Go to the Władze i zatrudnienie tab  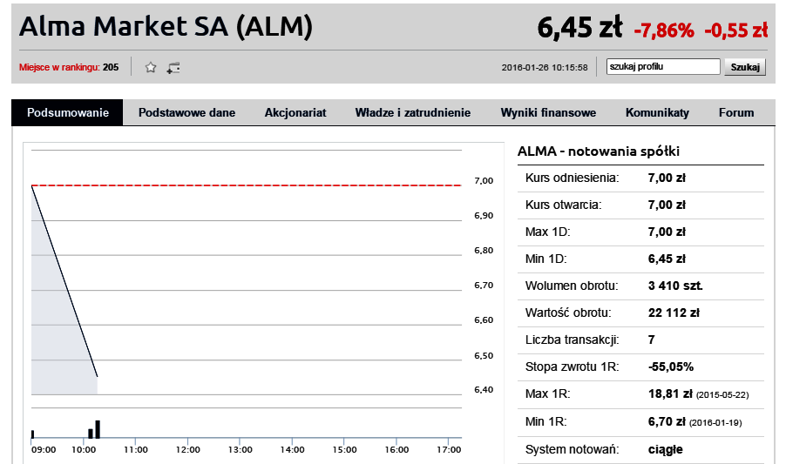[x=413, y=113]
